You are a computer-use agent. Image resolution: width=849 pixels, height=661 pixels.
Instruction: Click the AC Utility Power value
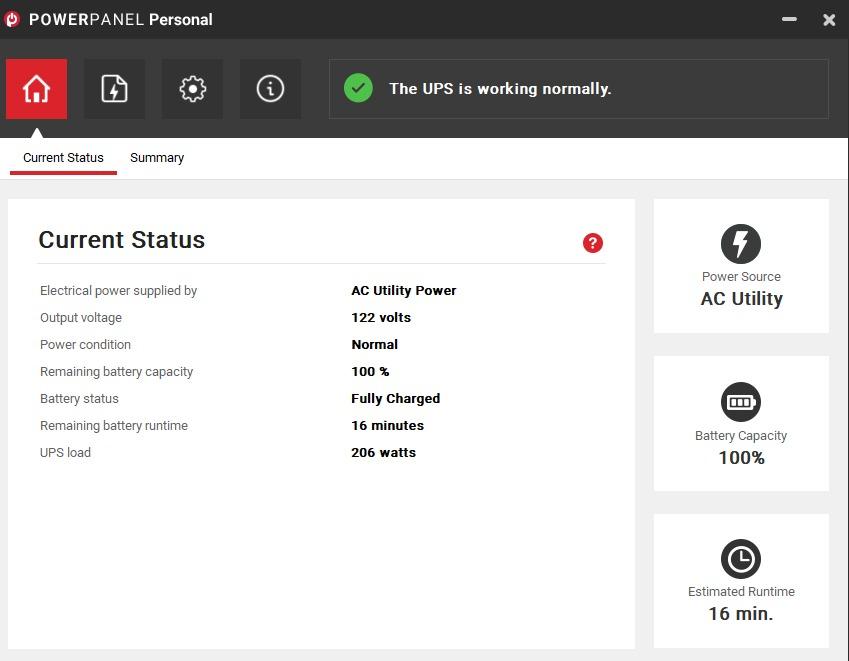pos(403,291)
